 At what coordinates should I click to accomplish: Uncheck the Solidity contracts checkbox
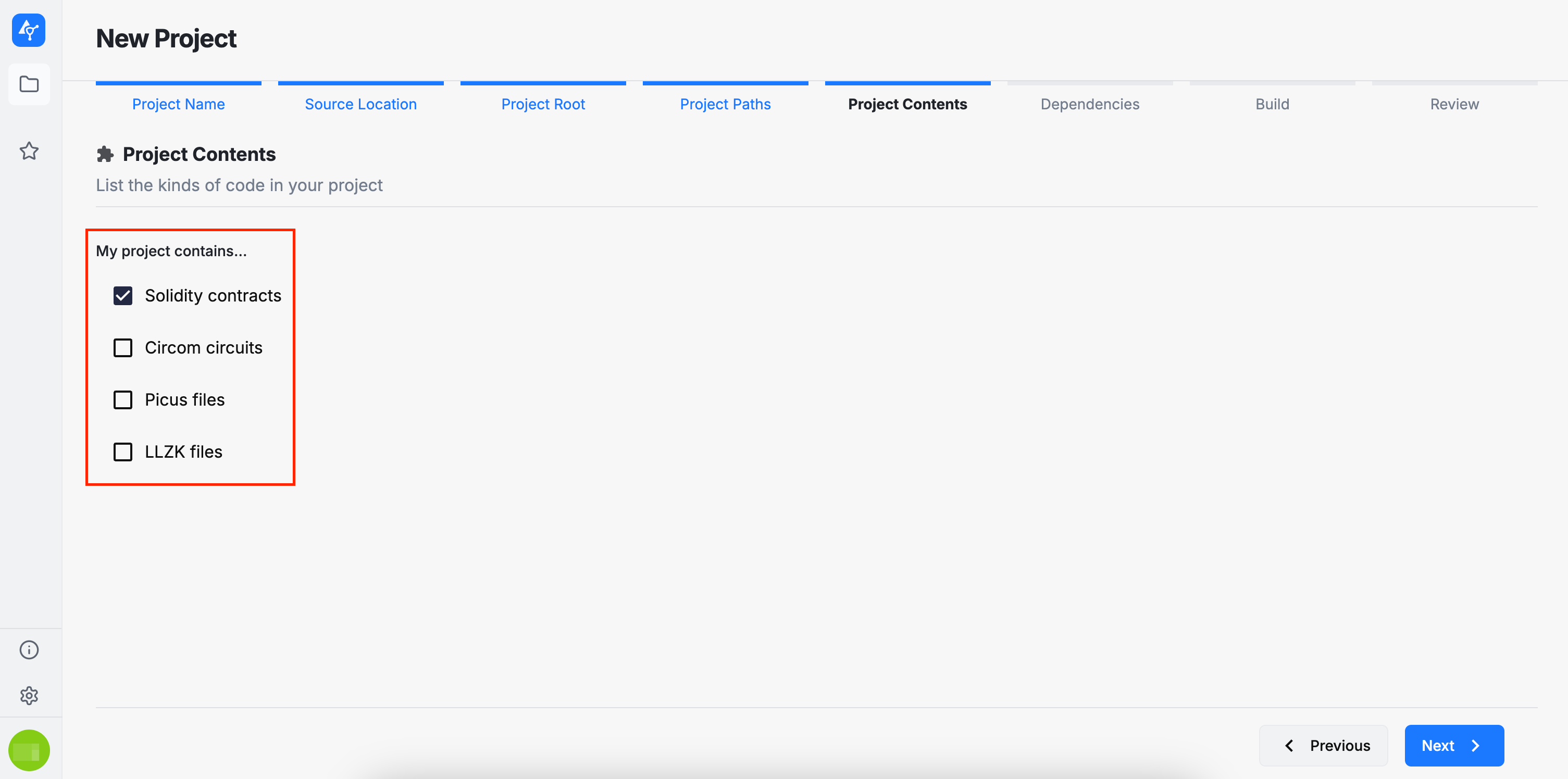point(123,296)
